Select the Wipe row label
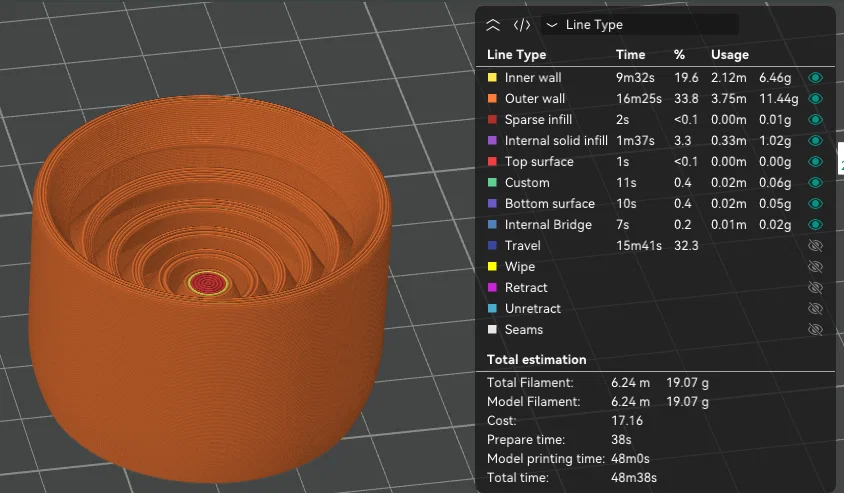Viewport: 844px width, 493px height. pos(519,266)
